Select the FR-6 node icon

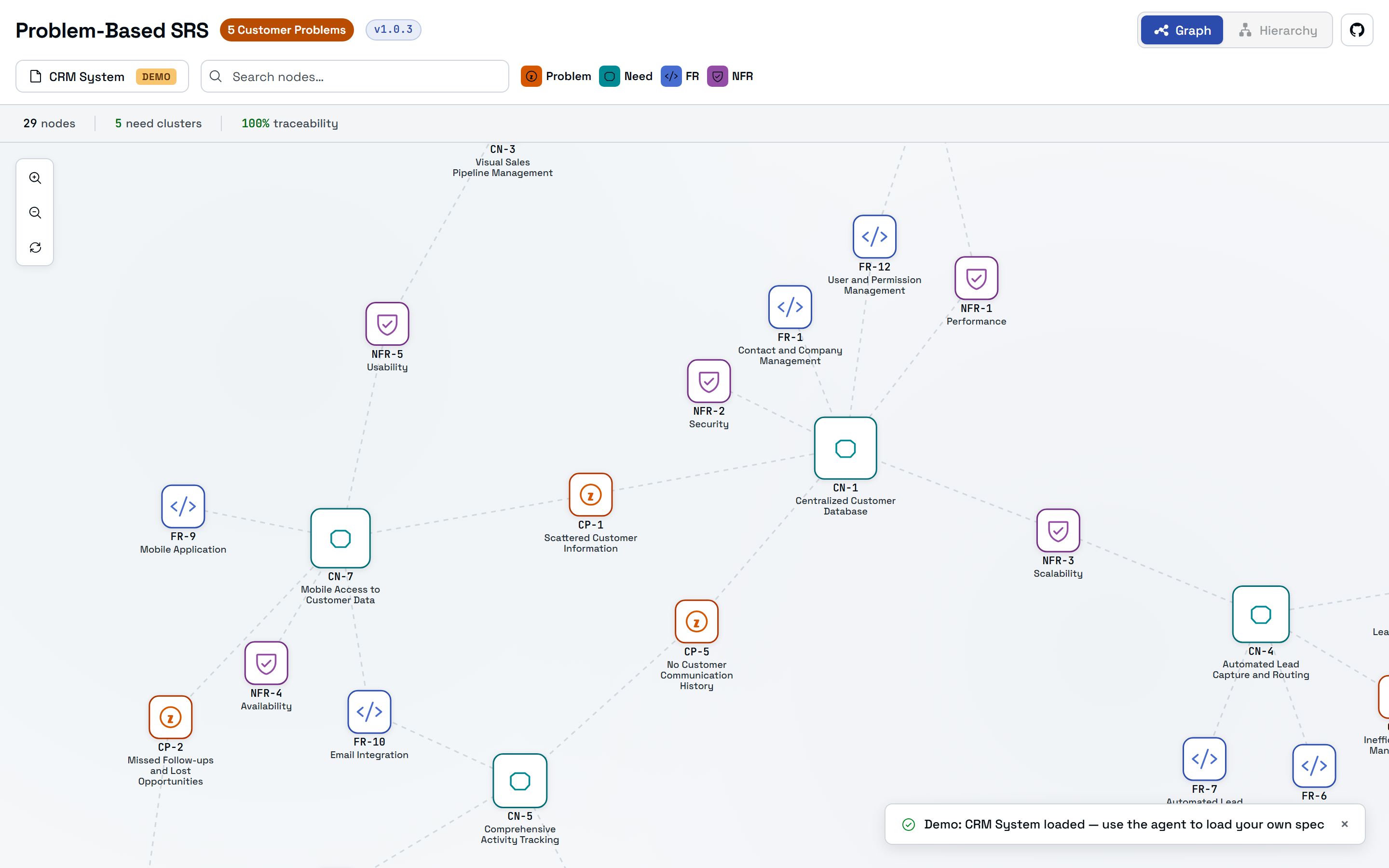click(x=1314, y=766)
